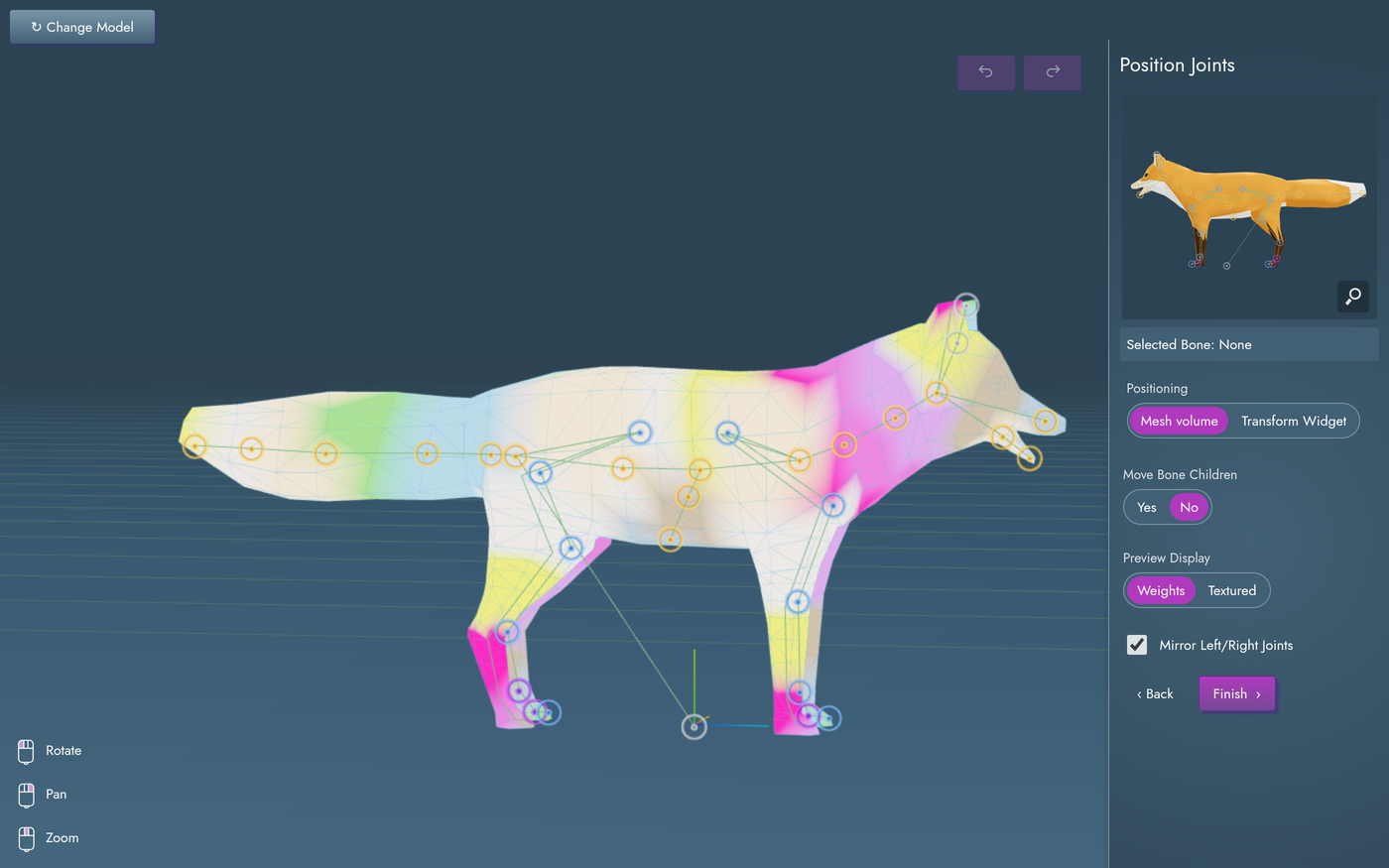Click the redo arrow button
This screenshot has width=1389, height=868.
[x=1053, y=71]
